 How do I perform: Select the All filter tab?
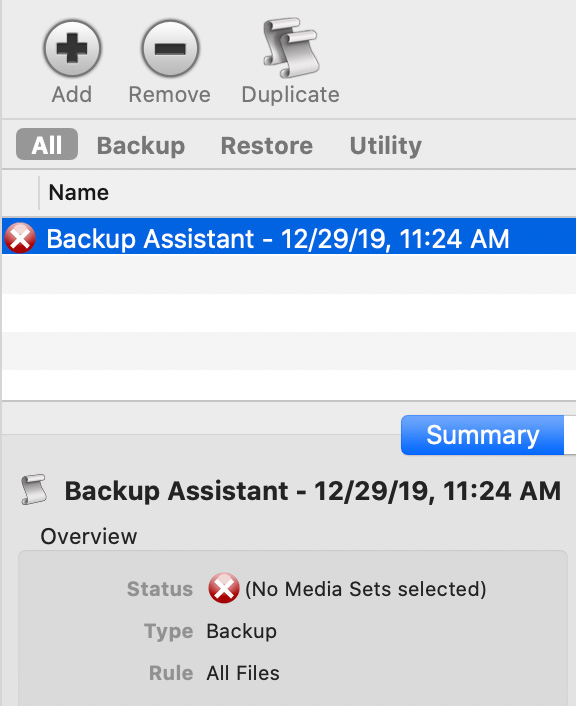pos(47,145)
